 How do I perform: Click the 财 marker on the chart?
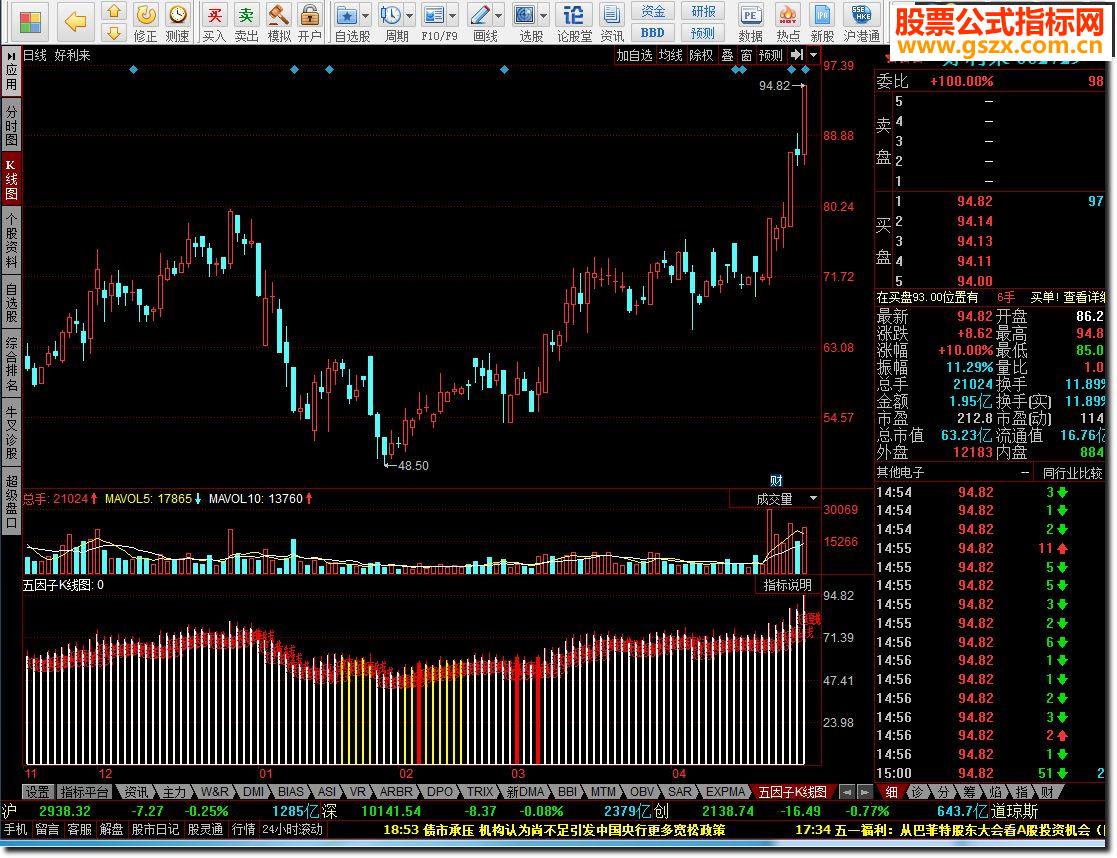pyautogui.click(x=776, y=481)
